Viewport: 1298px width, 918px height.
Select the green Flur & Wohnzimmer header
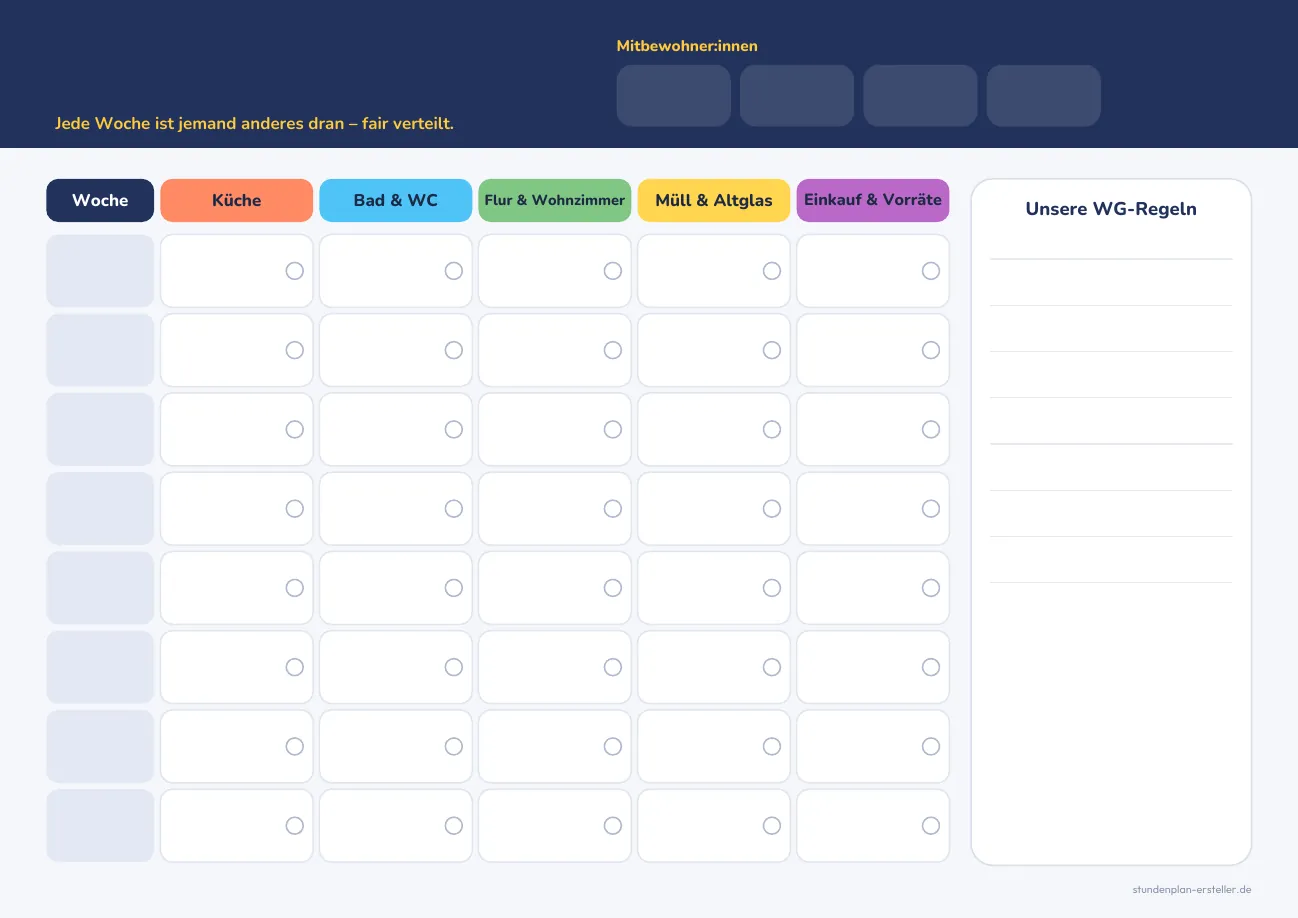coord(554,200)
